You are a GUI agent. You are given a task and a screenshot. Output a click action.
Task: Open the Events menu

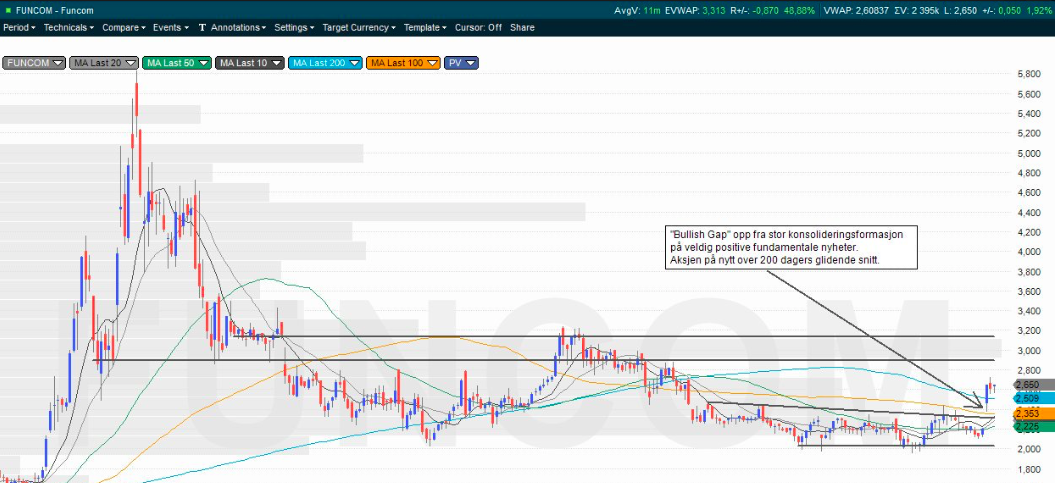pyautogui.click(x=171, y=28)
